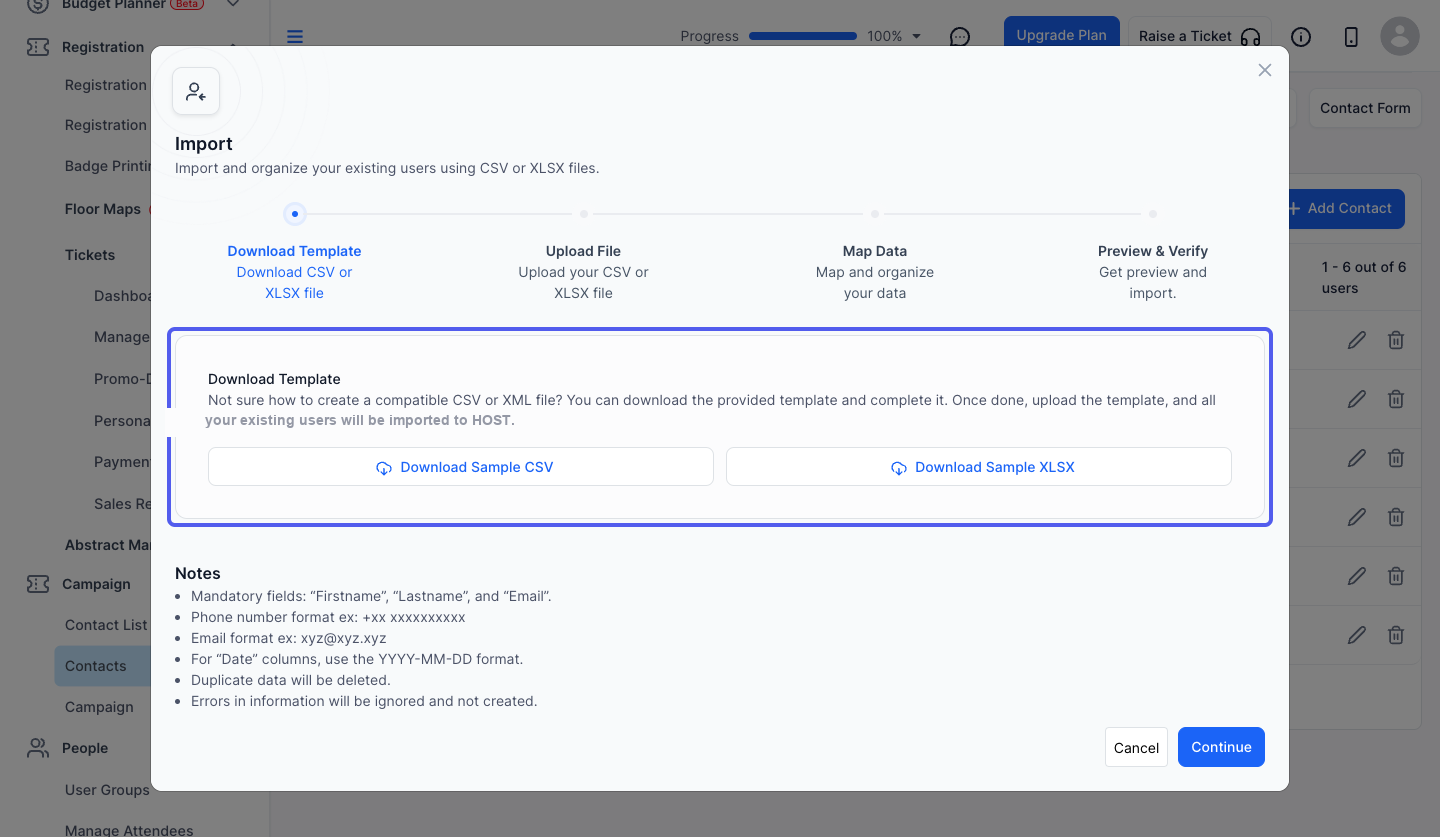Click the Budget Planner Beta badge
This screenshot has height=837, width=1440.
point(187,4)
